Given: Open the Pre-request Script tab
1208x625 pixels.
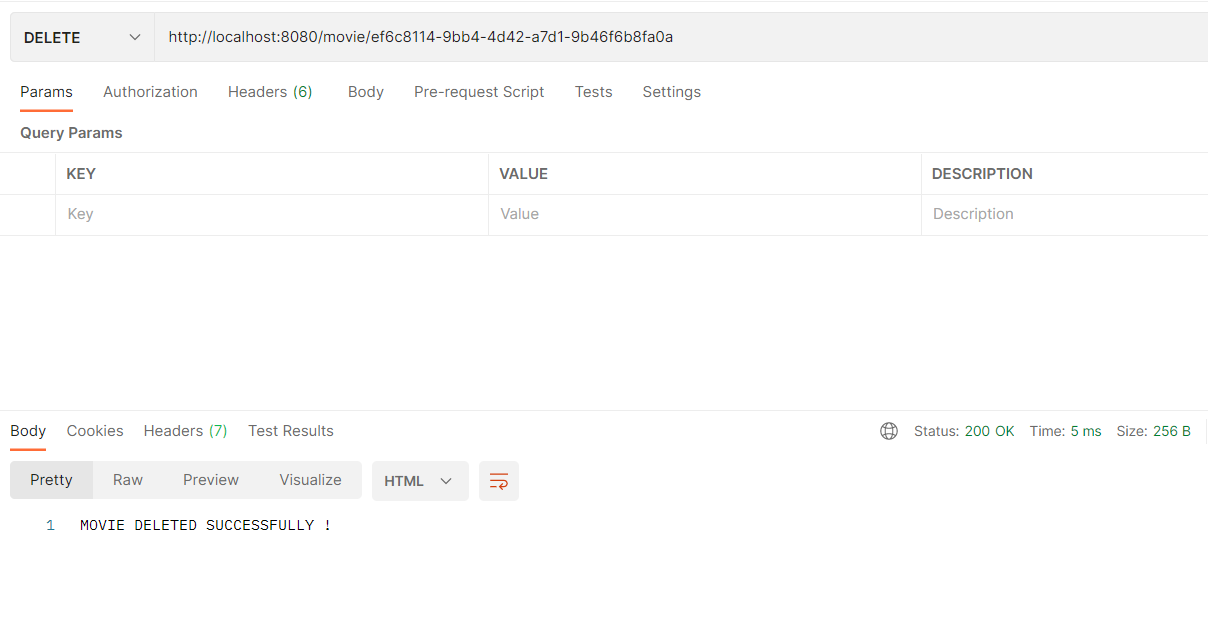Looking at the screenshot, I should [x=479, y=92].
